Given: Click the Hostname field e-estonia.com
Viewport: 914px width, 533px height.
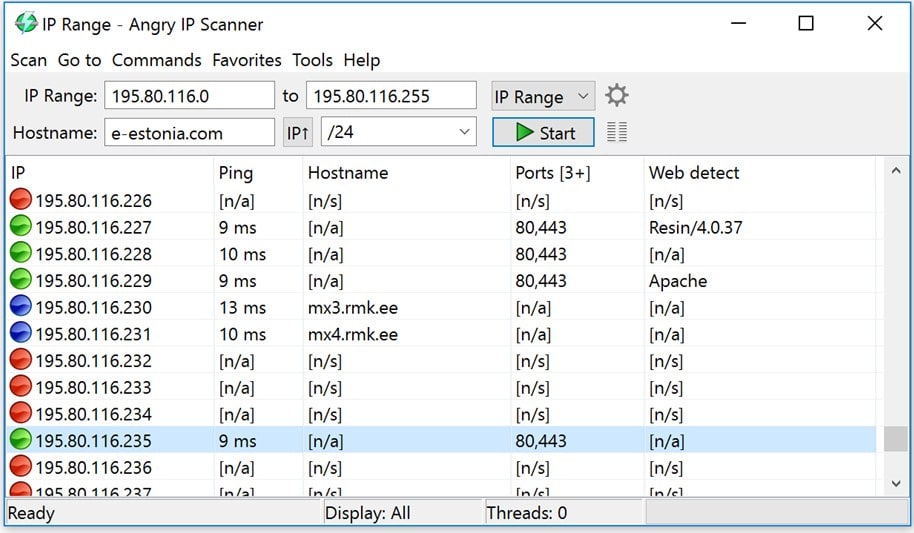Looking at the screenshot, I should click(x=189, y=132).
